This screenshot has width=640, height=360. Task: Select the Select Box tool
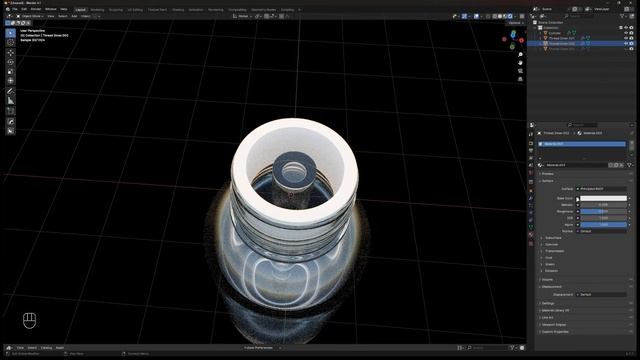[11, 33]
